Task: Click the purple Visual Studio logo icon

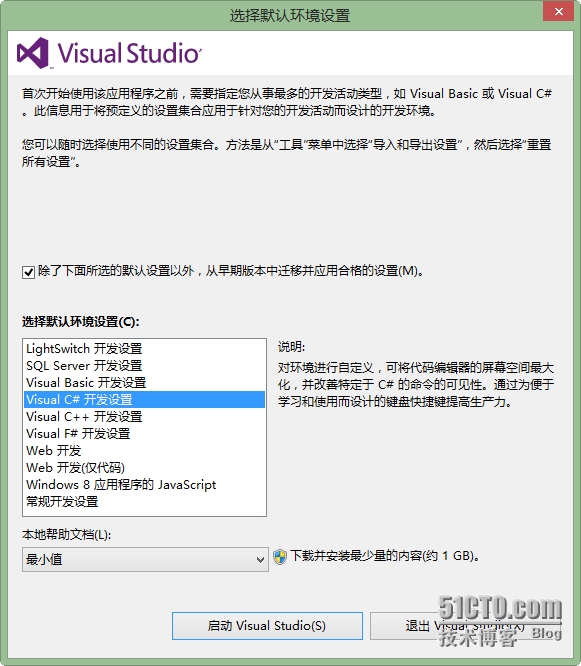Action: click(33, 53)
